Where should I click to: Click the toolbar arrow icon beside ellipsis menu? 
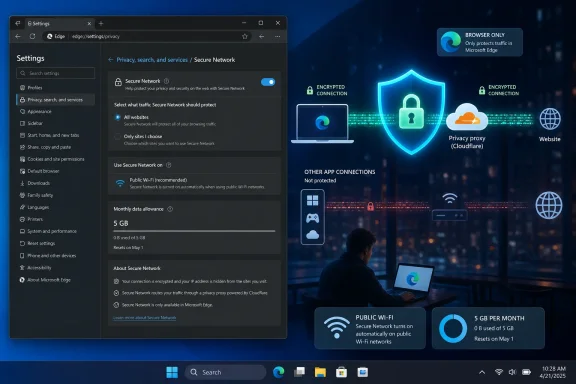pyautogui.click(x=262, y=36)
